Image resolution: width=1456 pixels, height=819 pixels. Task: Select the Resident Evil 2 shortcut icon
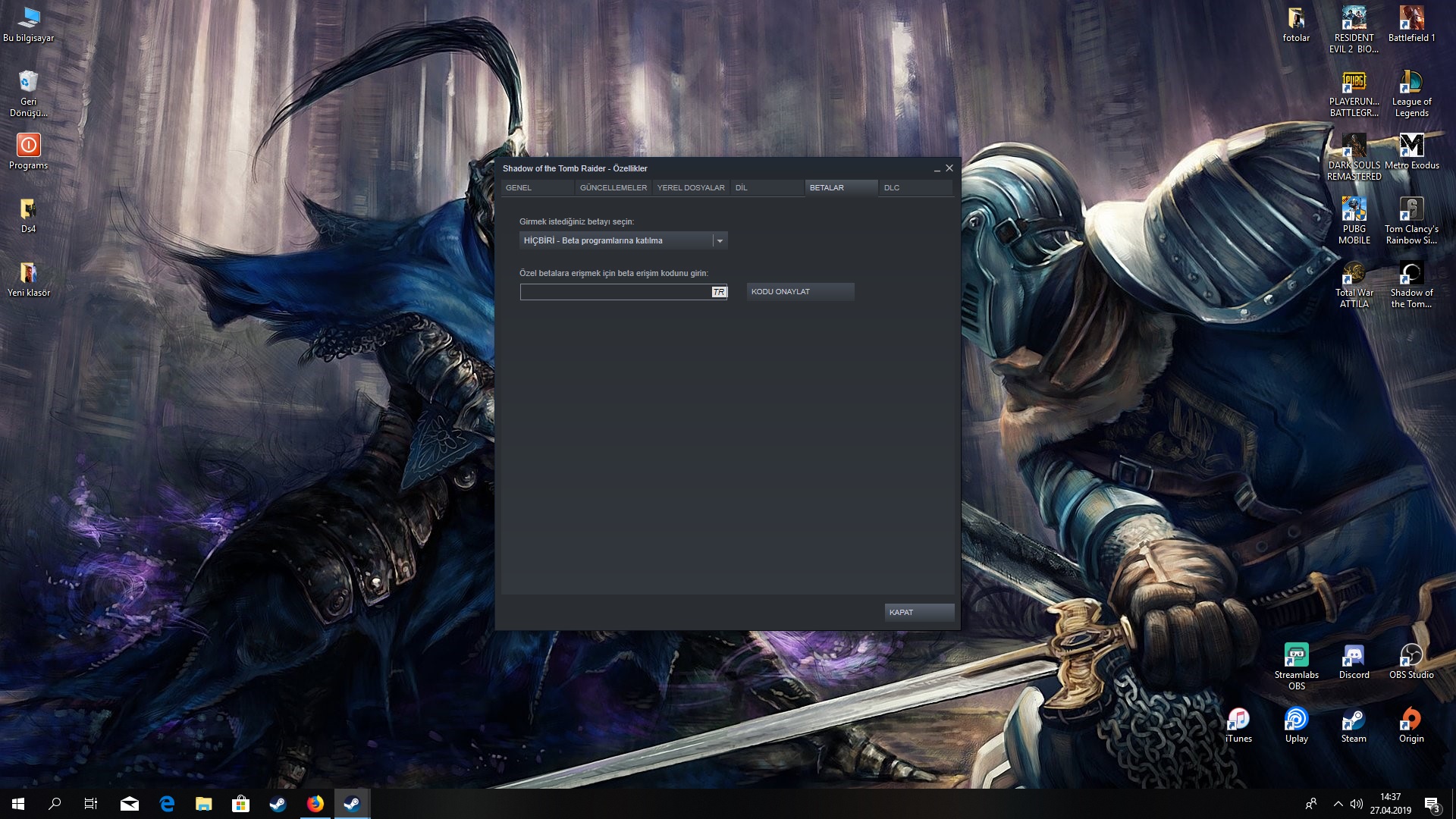(x=1354, y=30)
